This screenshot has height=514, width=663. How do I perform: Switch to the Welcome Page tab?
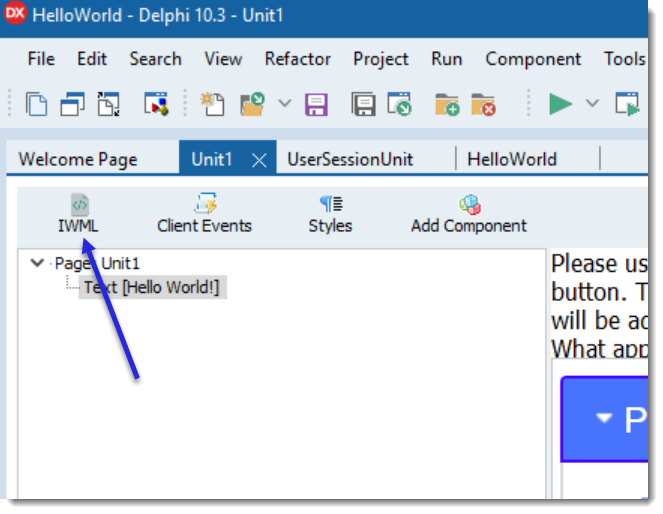[x=78, y=159]
